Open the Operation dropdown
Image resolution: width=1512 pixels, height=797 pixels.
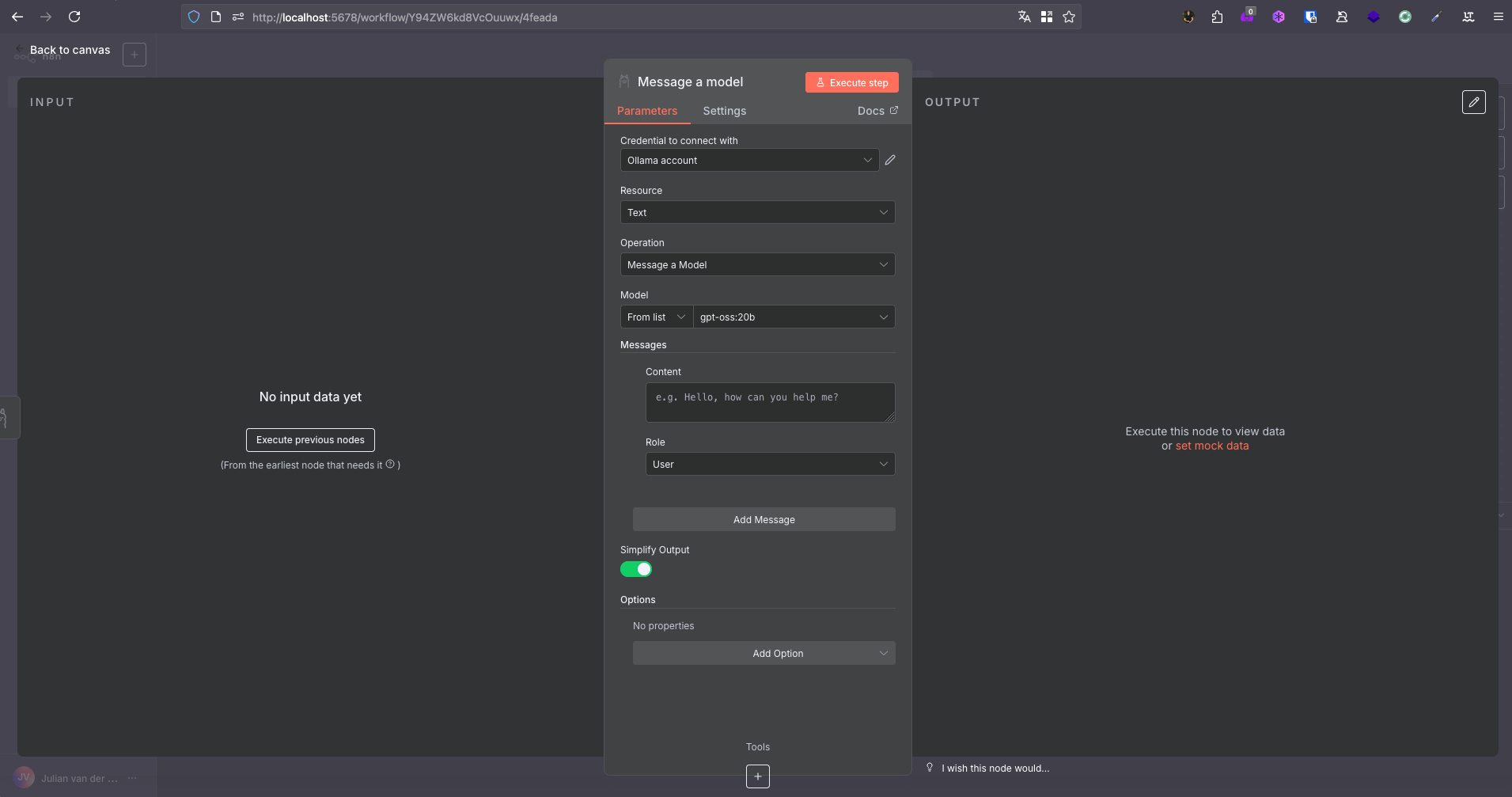756,264
